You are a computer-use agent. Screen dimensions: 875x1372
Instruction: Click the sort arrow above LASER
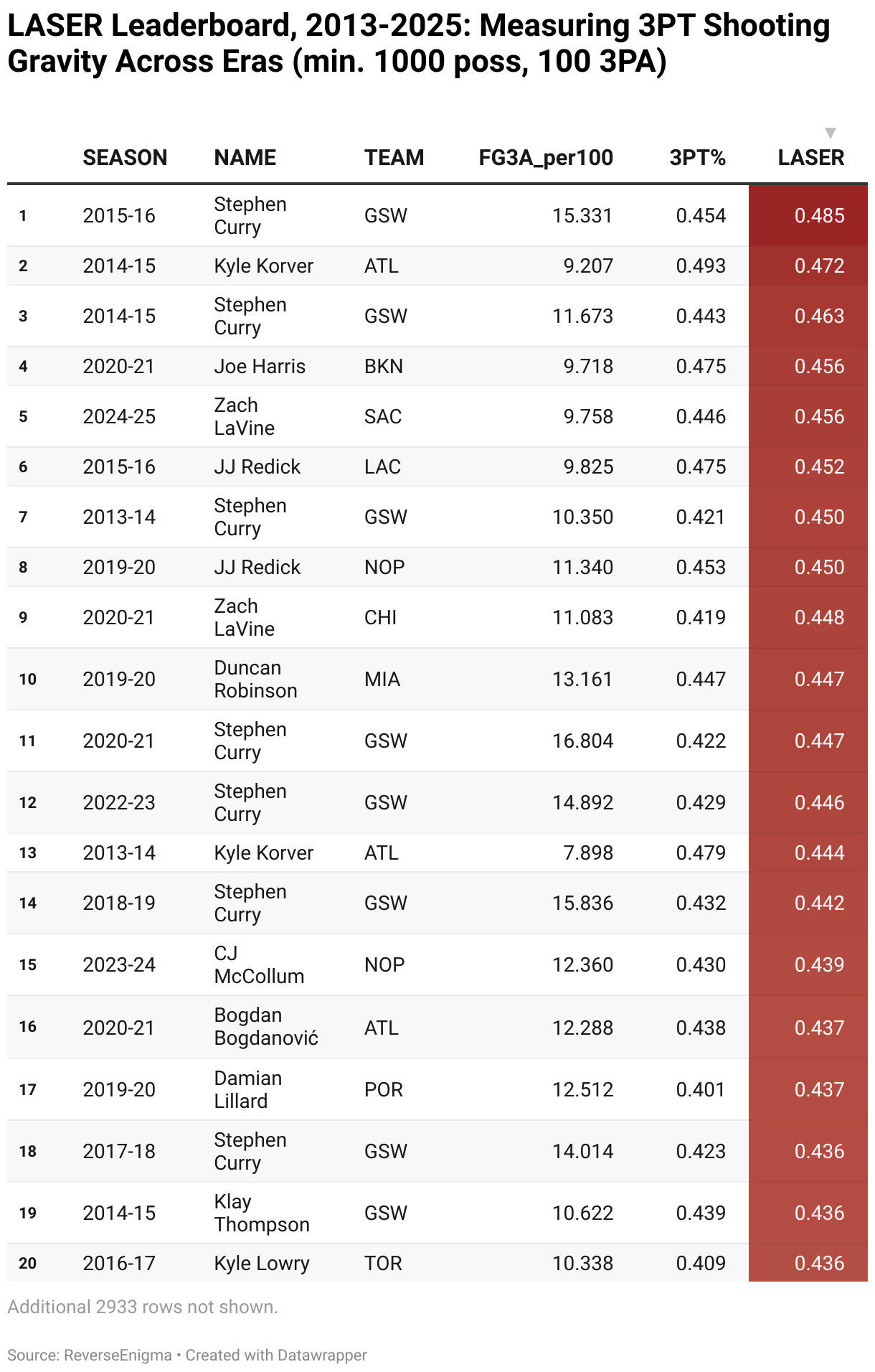[830, 133]
